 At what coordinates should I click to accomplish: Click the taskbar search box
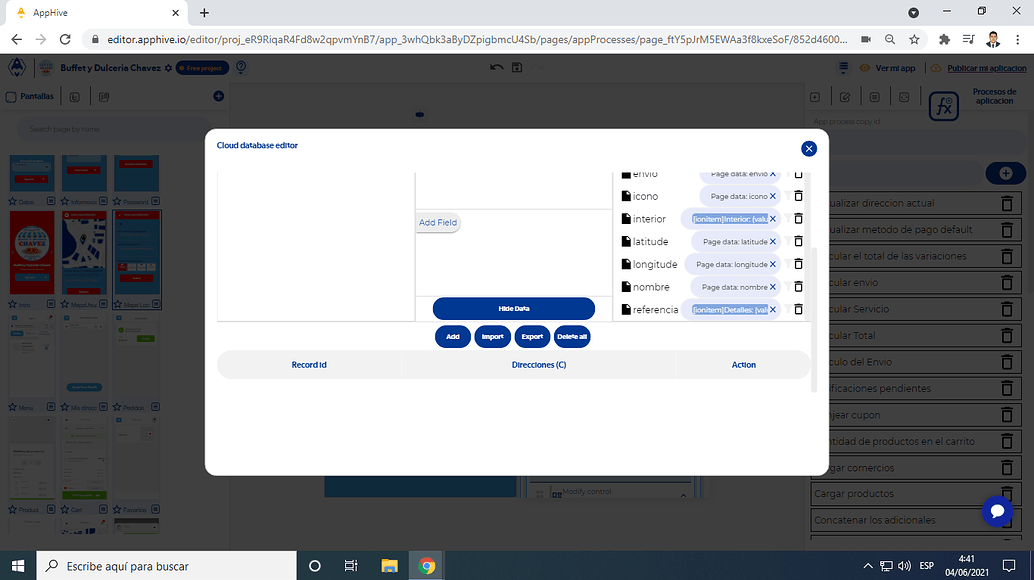pyautogui.click(x=166, y=566)
